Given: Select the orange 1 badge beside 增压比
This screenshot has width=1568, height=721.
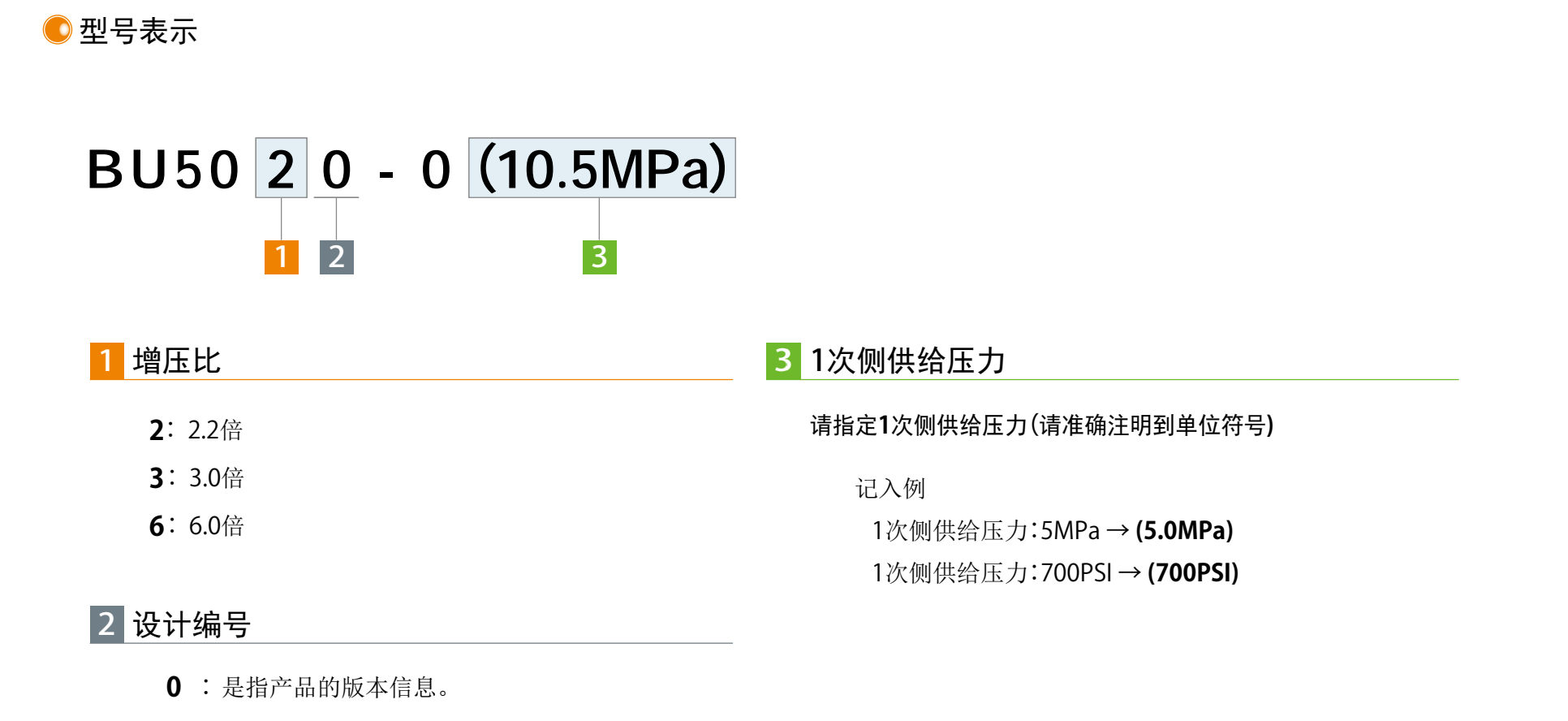Looking at the screenshot, I should (x=106, y=360).
